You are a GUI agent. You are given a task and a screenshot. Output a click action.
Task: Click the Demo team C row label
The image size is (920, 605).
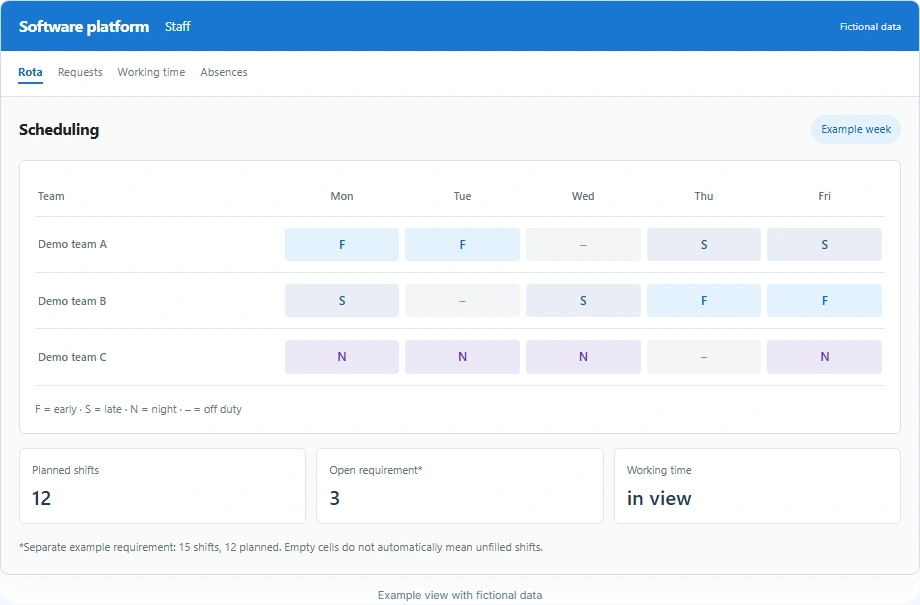[x=72, y=357]
